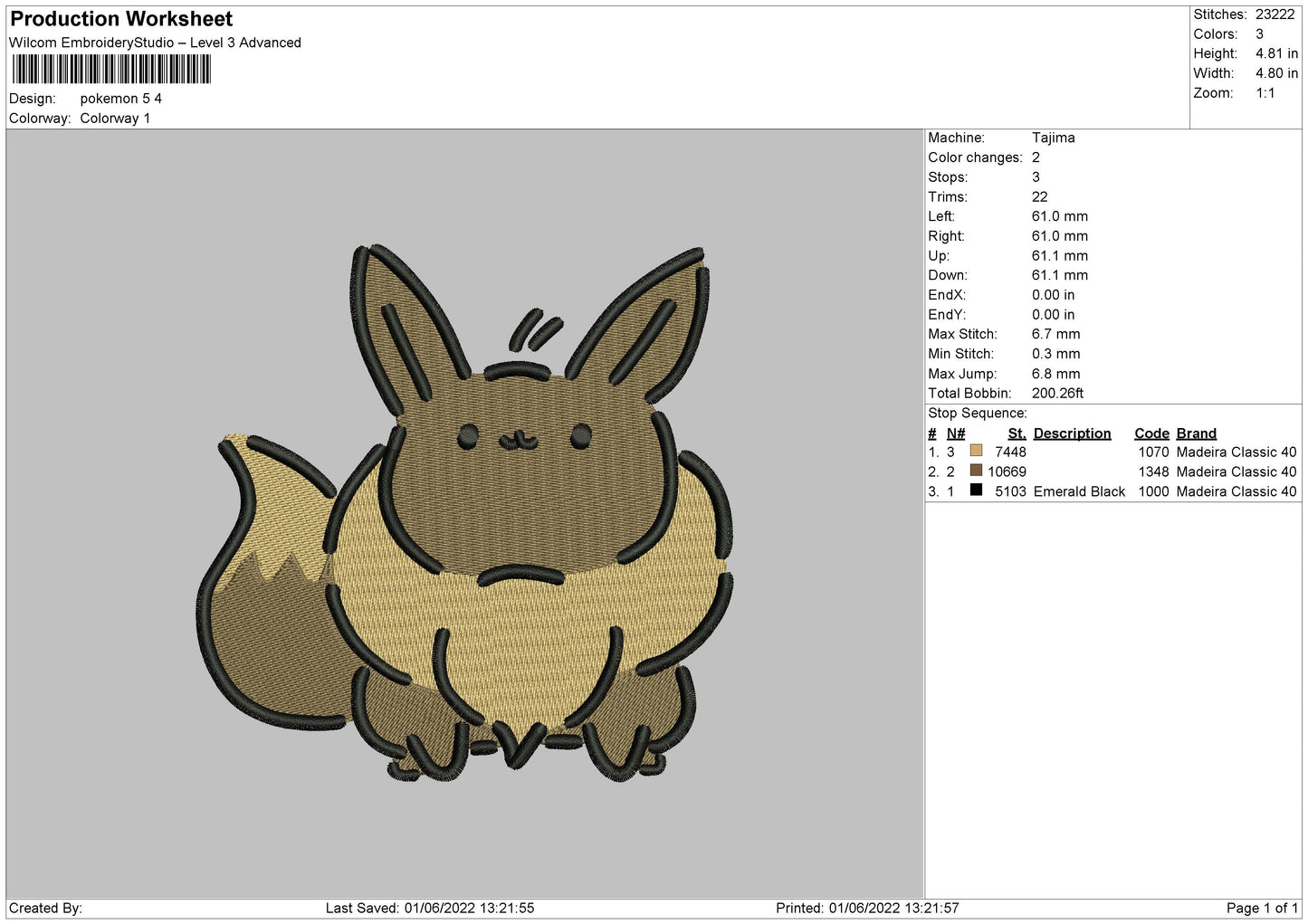The image size is (1308, 924).
Task: Select the 'Colorway 1' value
Action: (115, 119)
